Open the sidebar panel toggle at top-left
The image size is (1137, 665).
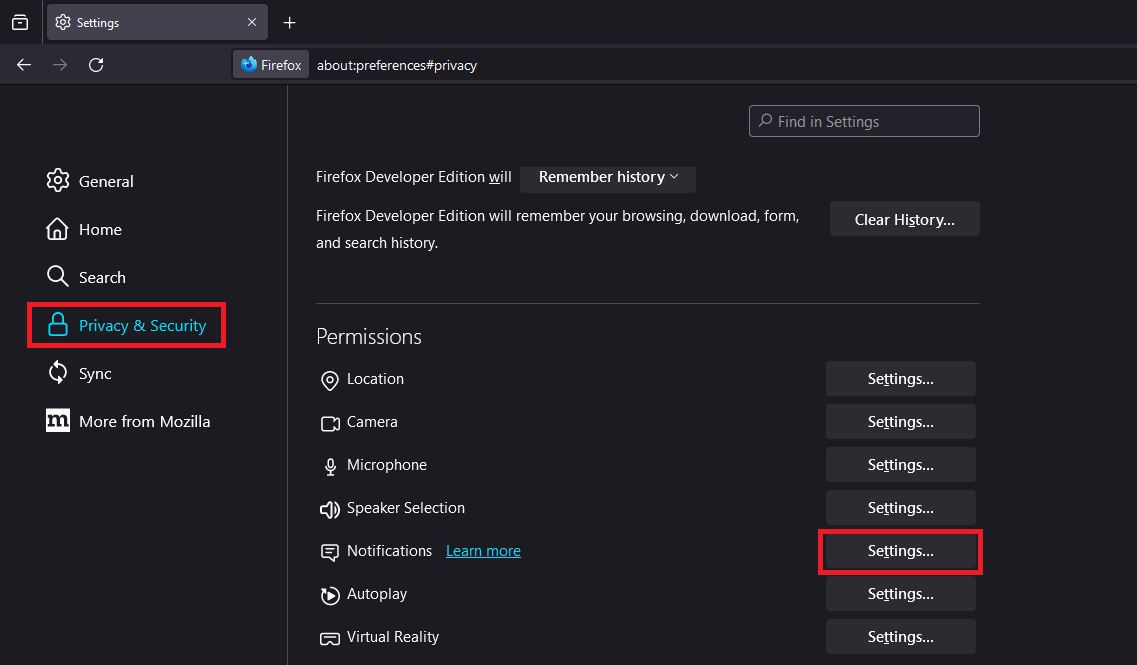tap(20, 22)
